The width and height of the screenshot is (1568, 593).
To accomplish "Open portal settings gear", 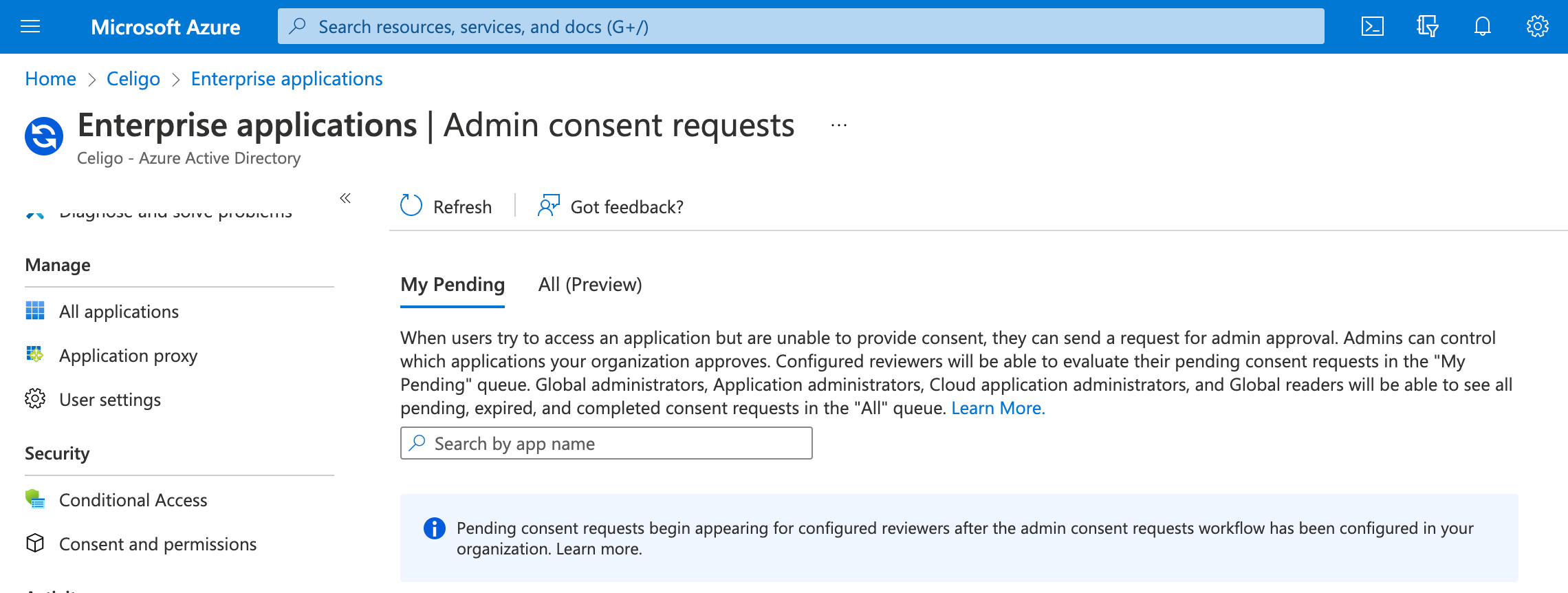I will [x=1538, y=27].
